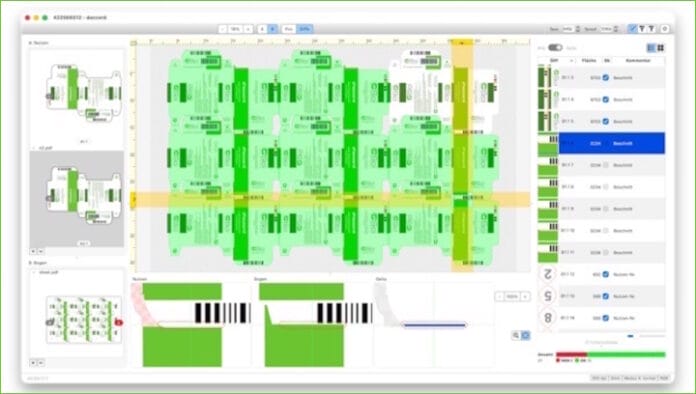Select the A view segment in the toolbar
The width and height of the screenshot is (696, 394).
pyautogui.click(x=262, y=29)
